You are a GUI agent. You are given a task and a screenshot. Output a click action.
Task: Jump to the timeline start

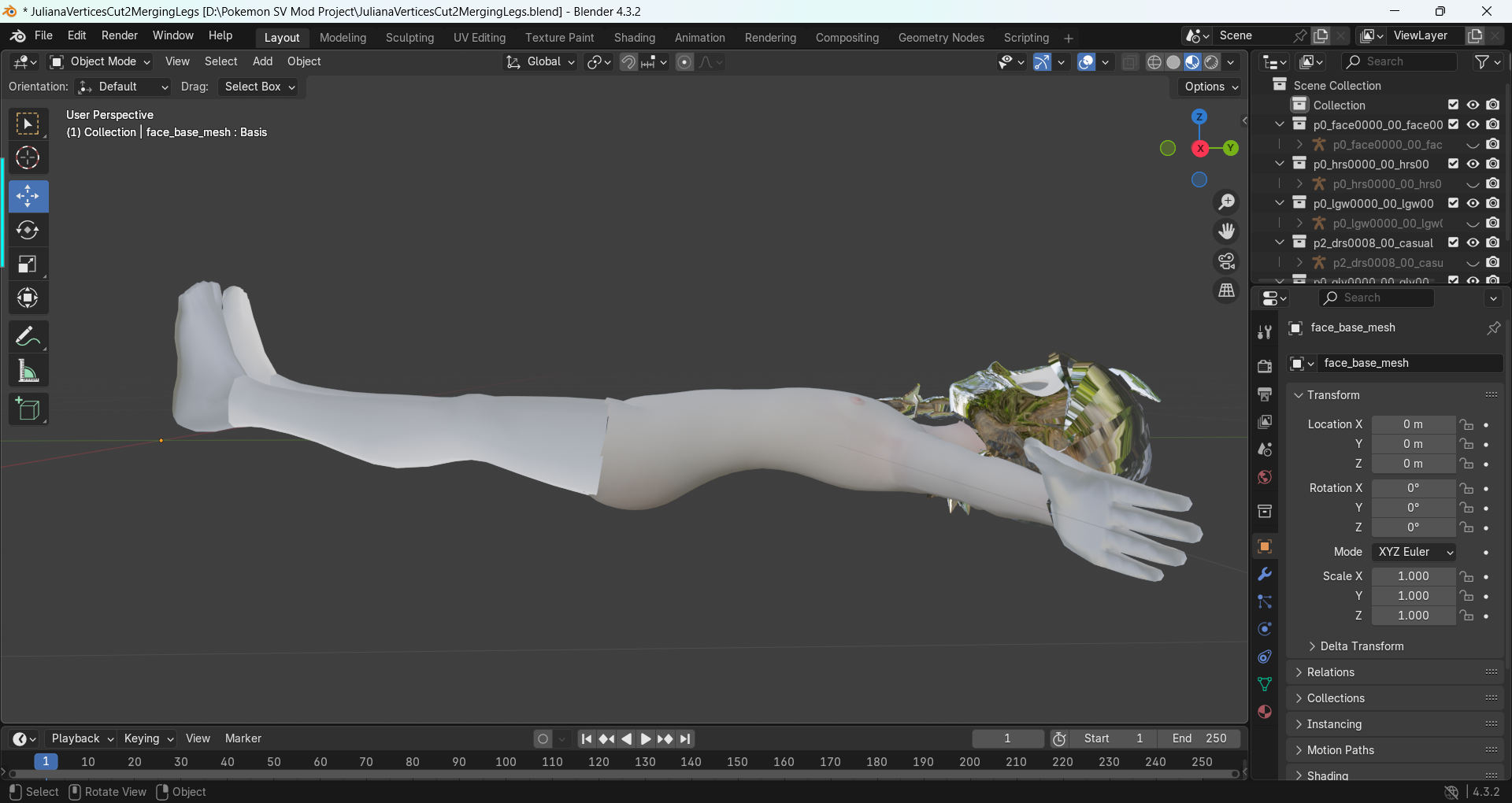tap(586, 739)
